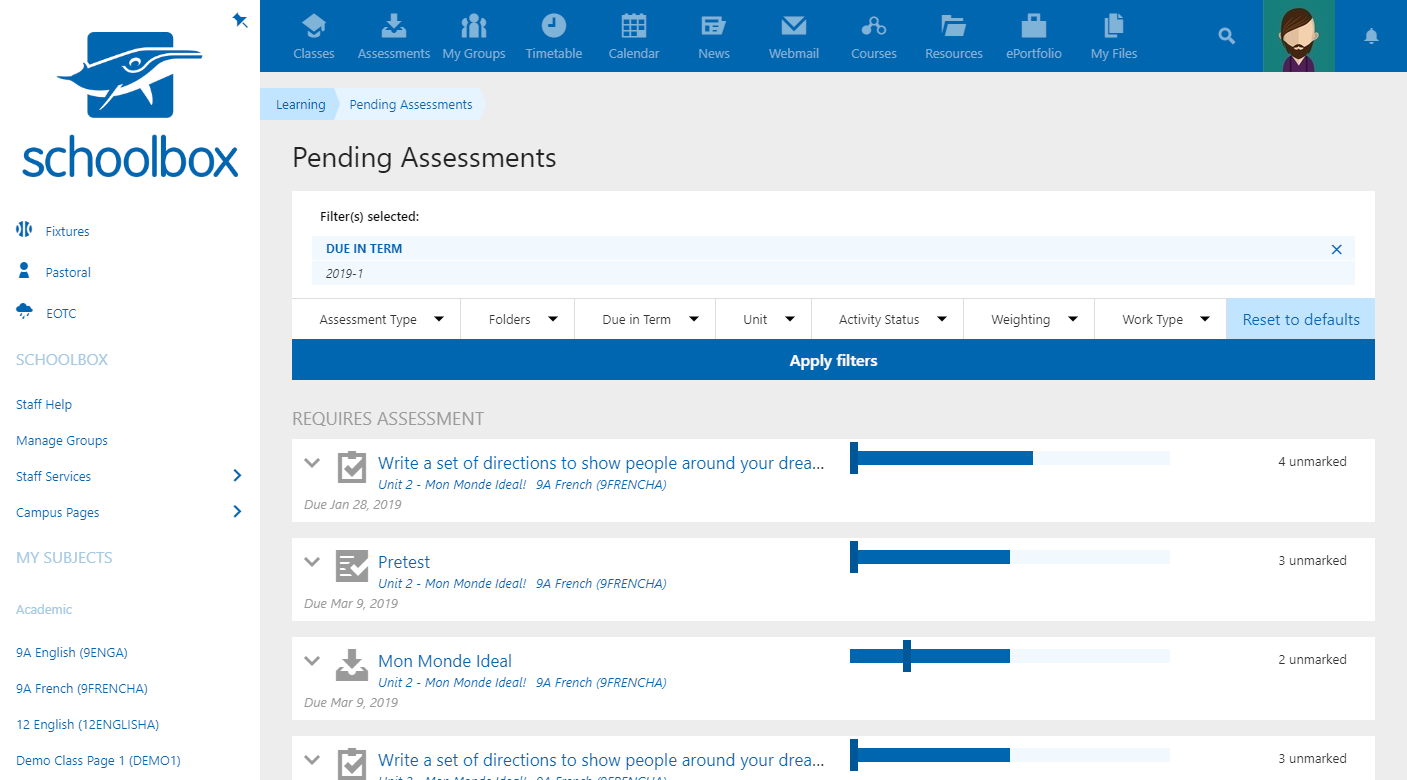Click the pin sidebar icon
This screenshot has height=780, width=1407.
click(x=240, y=19)
